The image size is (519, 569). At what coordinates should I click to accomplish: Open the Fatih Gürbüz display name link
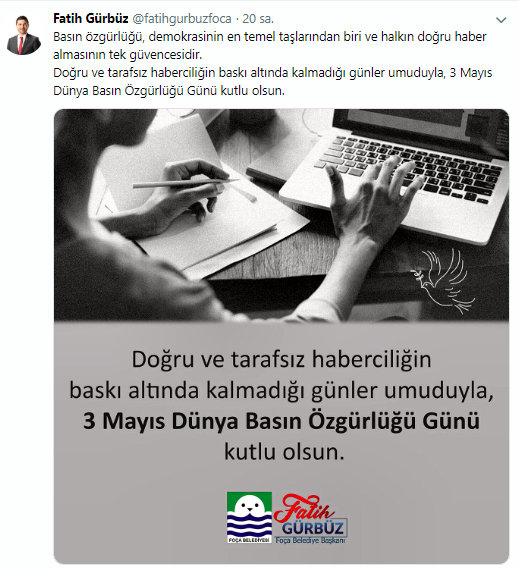tap(91, 19)
